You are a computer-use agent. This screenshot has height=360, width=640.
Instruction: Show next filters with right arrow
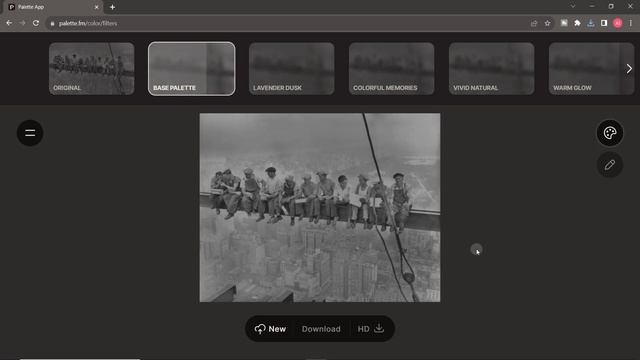tap(629, 69)
